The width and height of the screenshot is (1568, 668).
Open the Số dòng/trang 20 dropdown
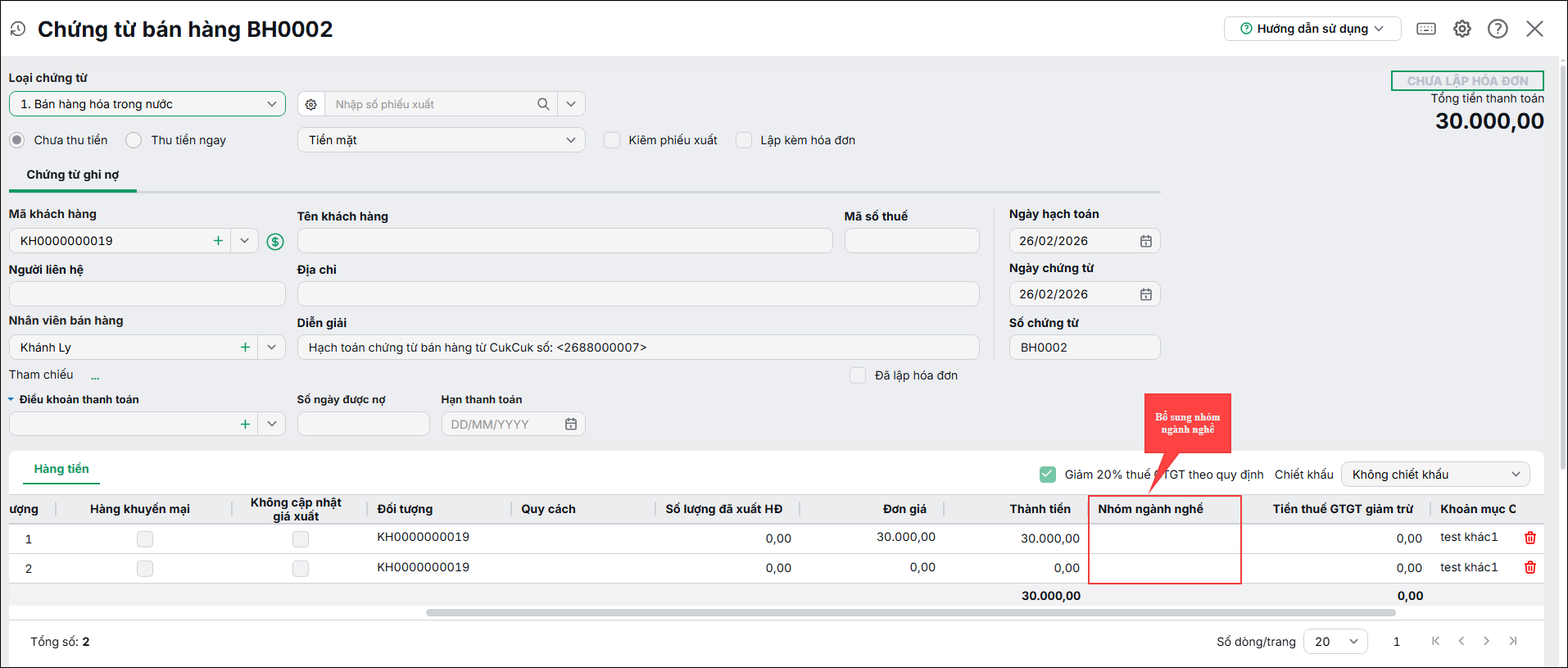[x=1336, y=641]
